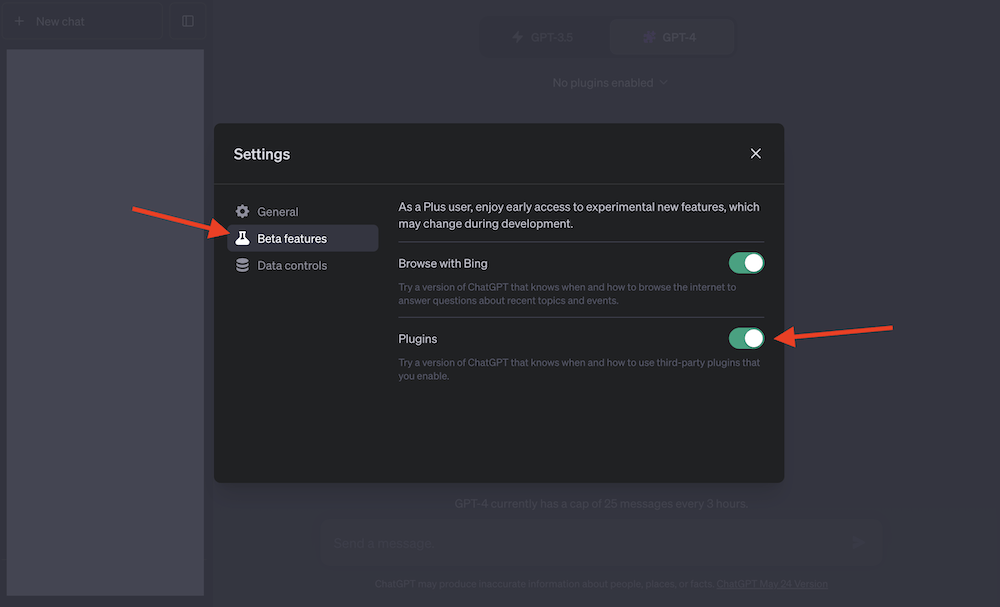The image size is (1000, 607).
Task: Click the GPT-3.5 lightning bolt icon
Action: 518,37
